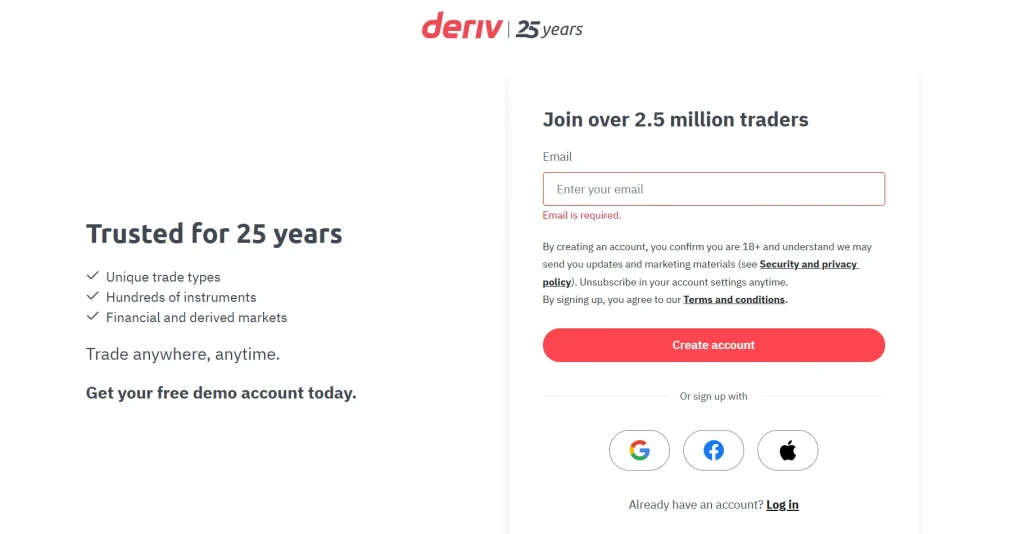Click the 'Trade anywhere, anytime.' tagline
This screenshot has height=534, width=1024.
[183, 354]
